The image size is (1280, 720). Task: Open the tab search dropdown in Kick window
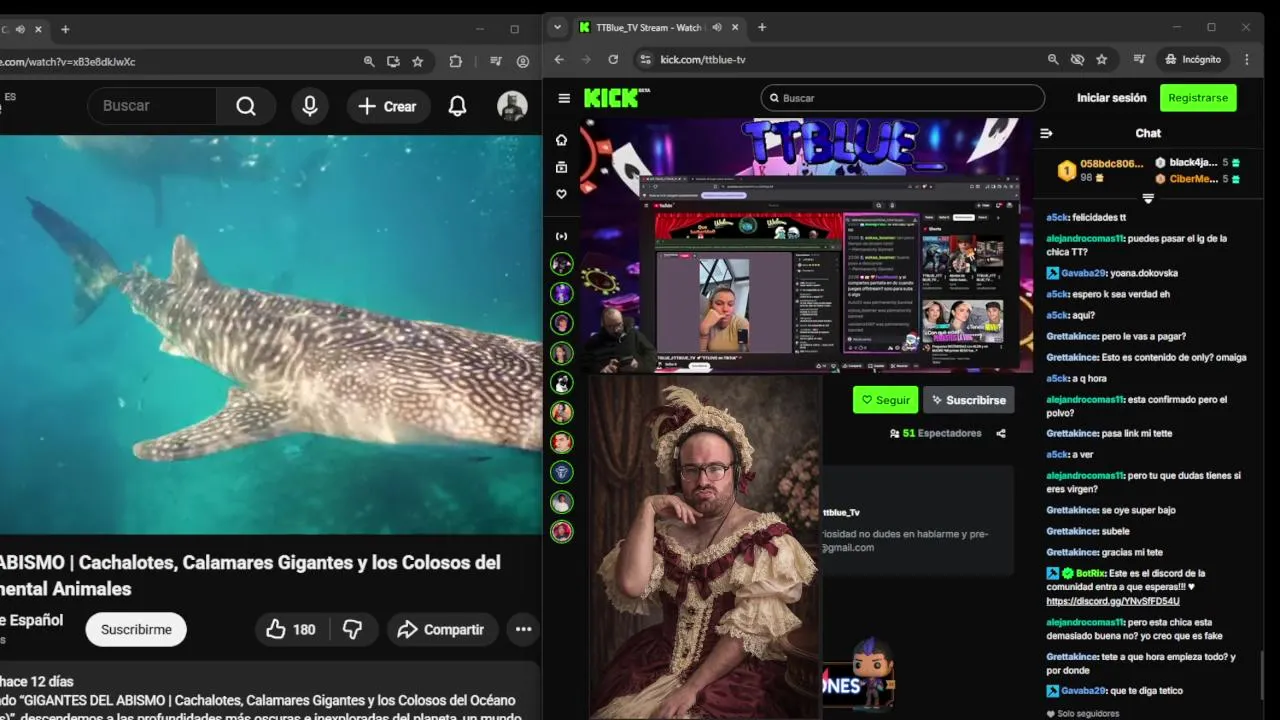click(x=558, y=28)
